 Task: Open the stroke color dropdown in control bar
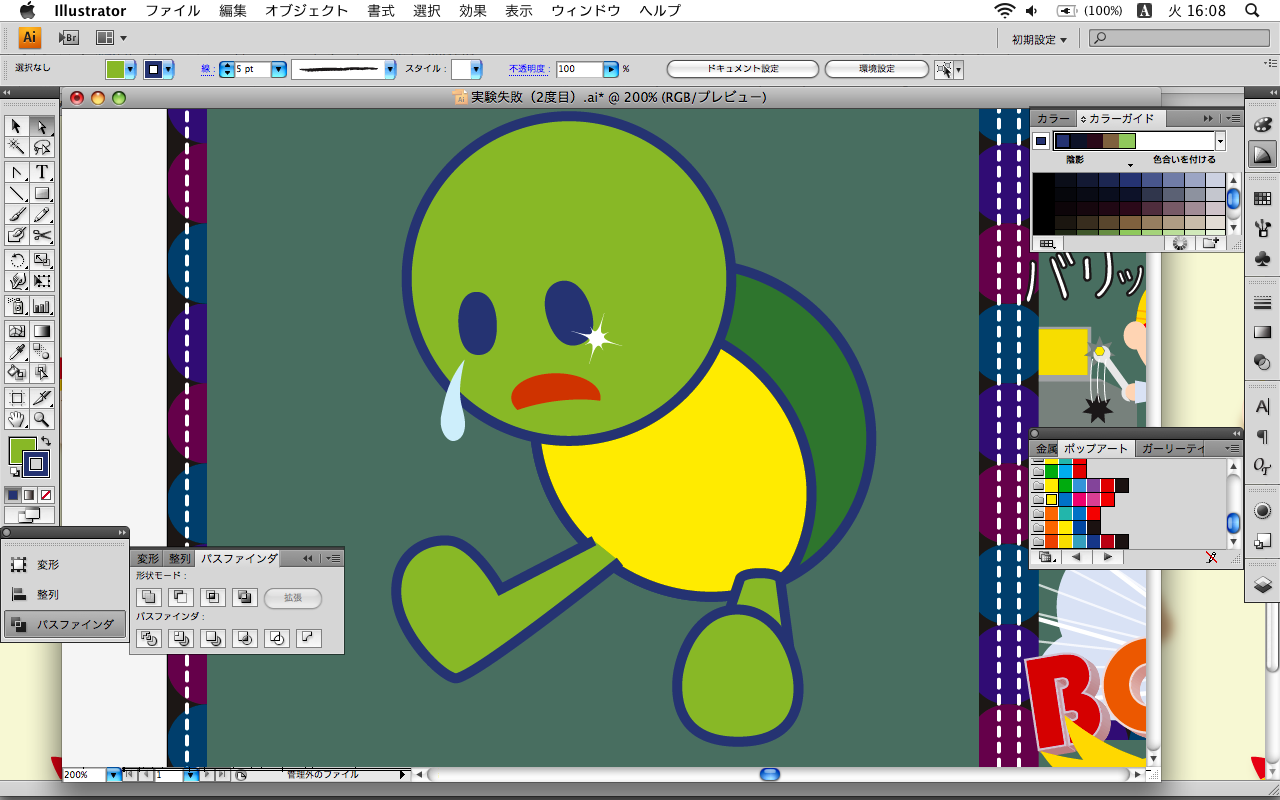(x=168, y=69)
